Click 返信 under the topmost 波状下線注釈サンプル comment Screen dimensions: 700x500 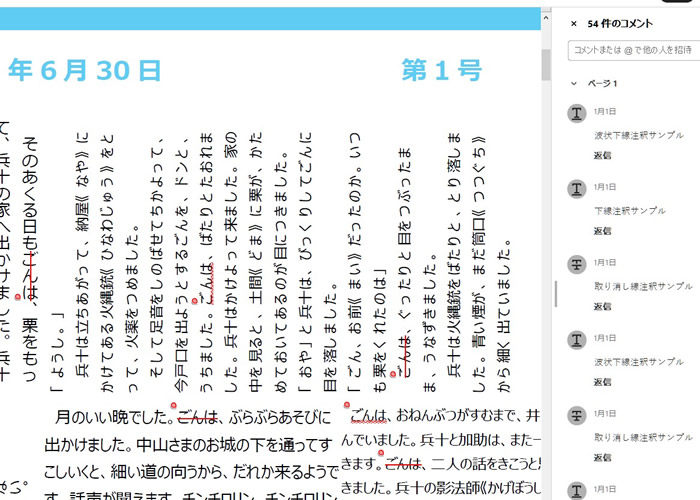coord(602,155)
